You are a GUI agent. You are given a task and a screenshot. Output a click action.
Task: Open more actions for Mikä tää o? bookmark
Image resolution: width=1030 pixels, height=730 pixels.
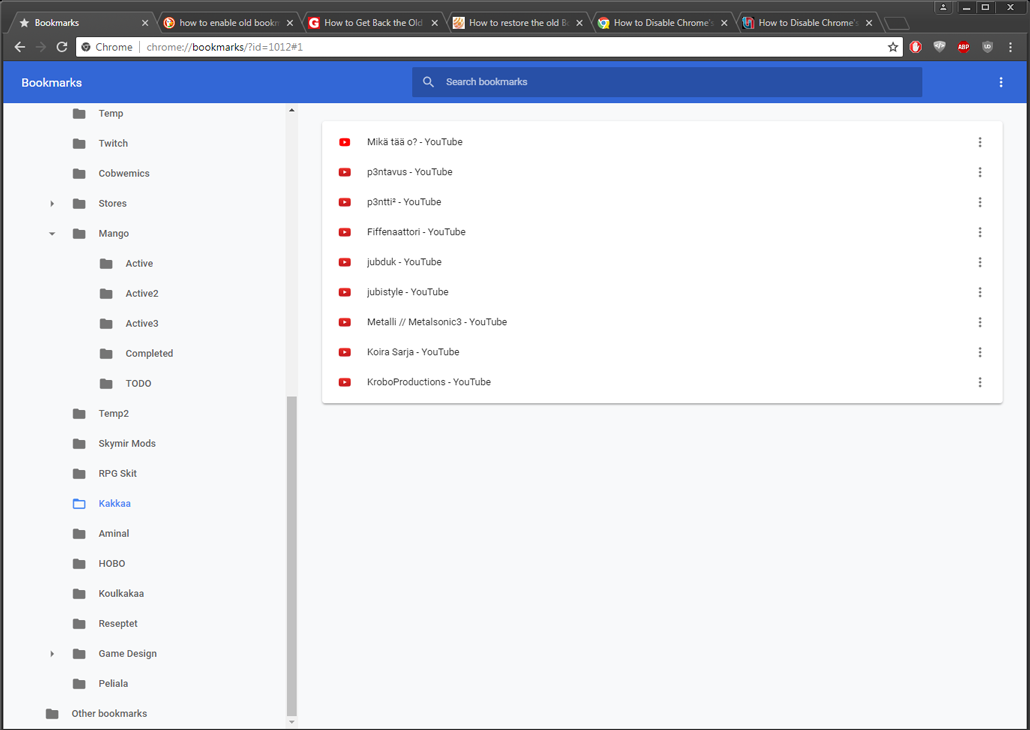[980, 142]
